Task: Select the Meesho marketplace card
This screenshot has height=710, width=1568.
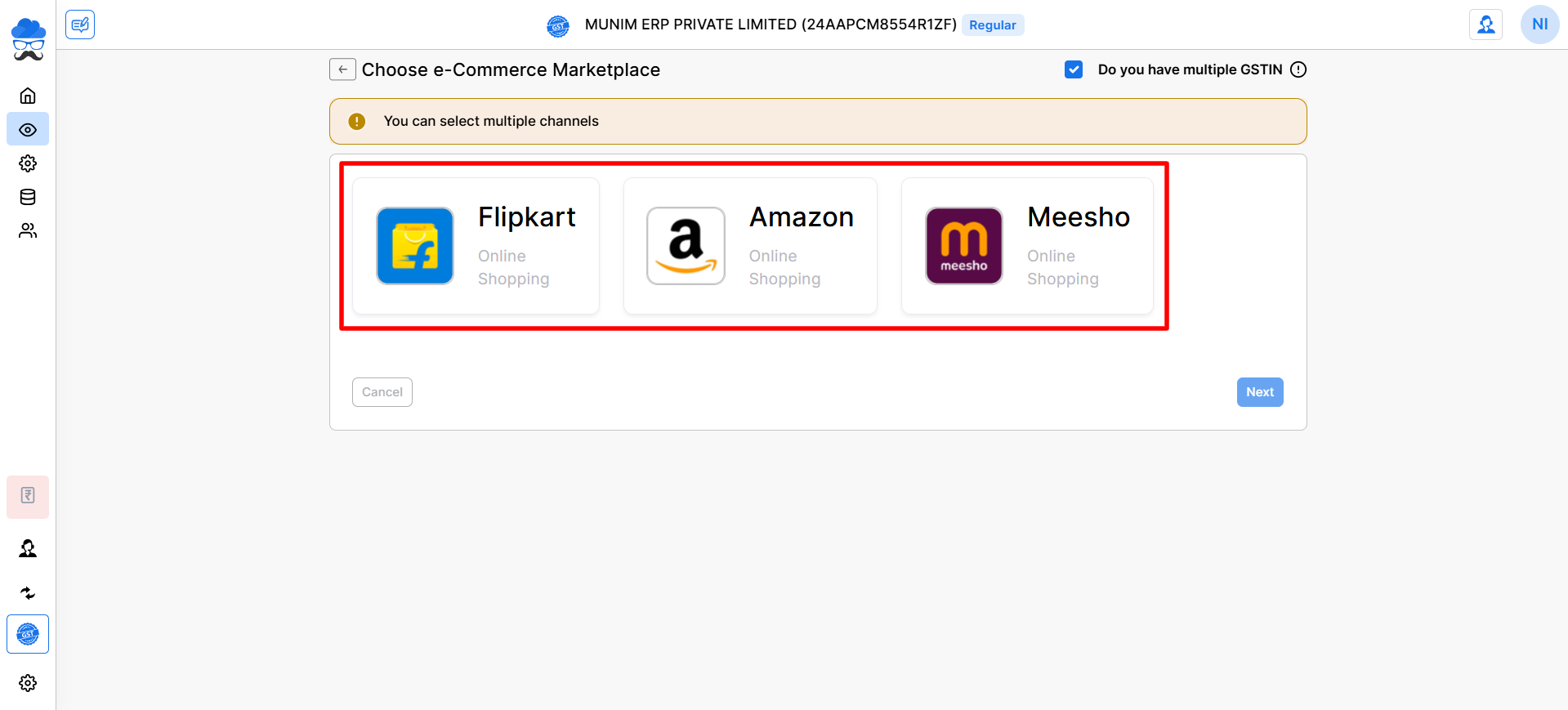Action: 1027,246
